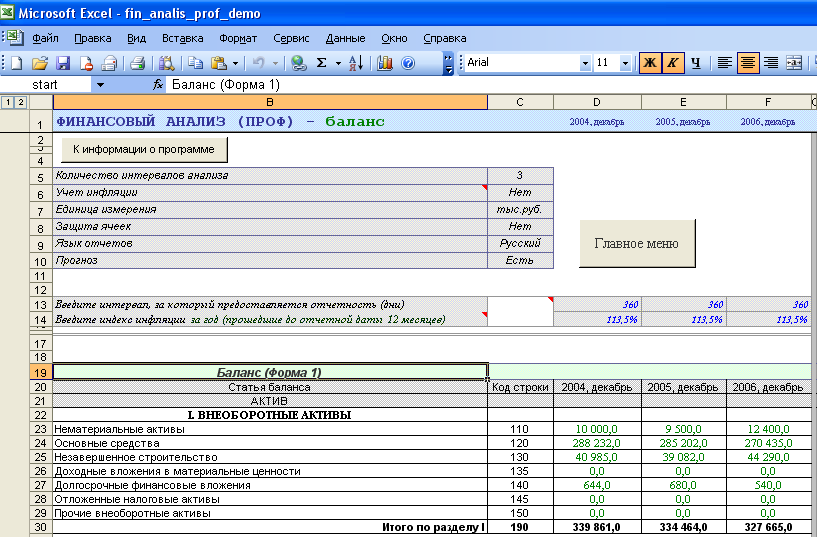This screenshot has width=817, height=537.
Task: Click the Save floppy disk icon
Action: 62,63
